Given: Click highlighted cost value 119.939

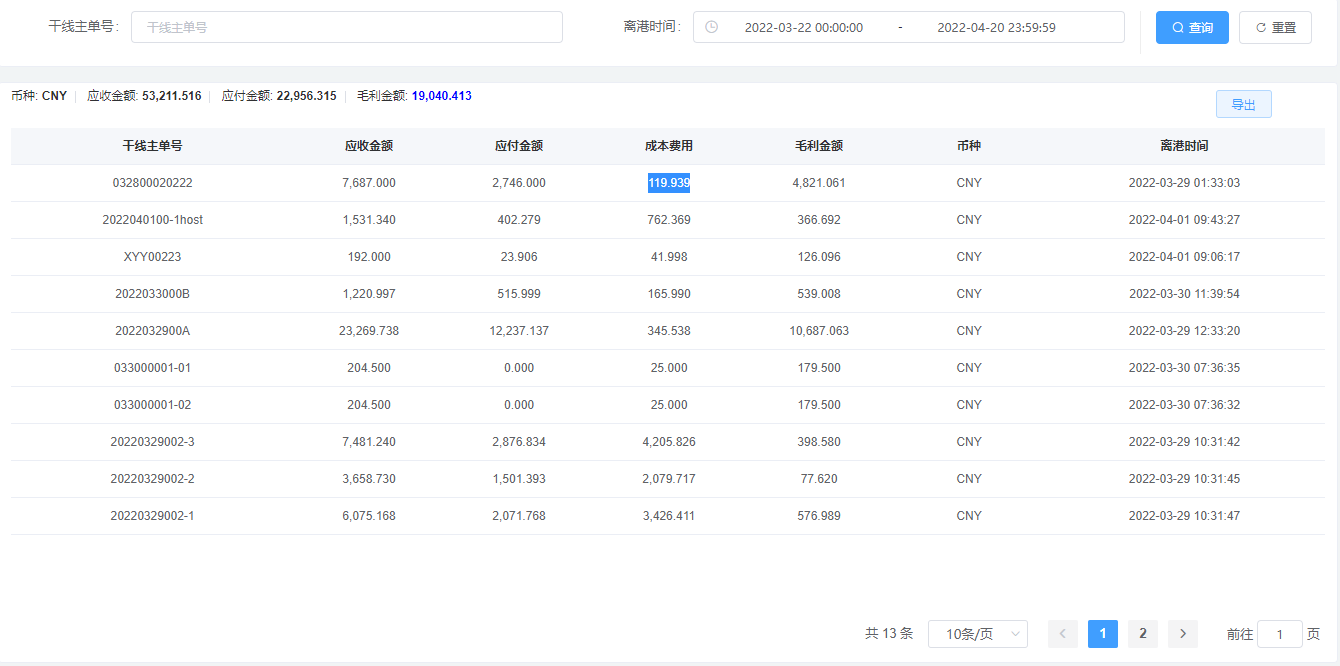Looking at the screenshot, I should point(669,183).
